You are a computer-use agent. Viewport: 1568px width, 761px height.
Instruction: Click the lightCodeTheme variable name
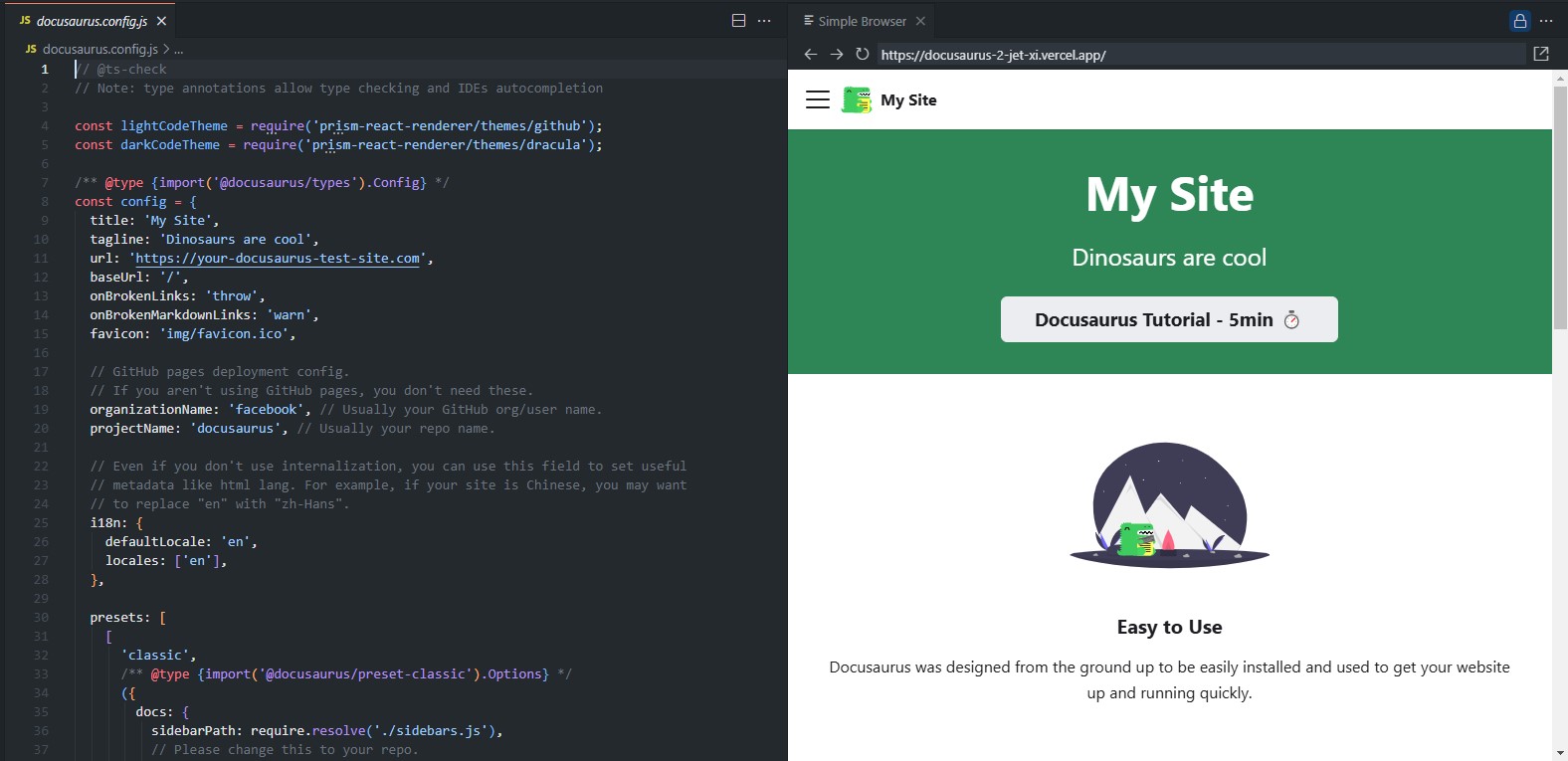174,125
